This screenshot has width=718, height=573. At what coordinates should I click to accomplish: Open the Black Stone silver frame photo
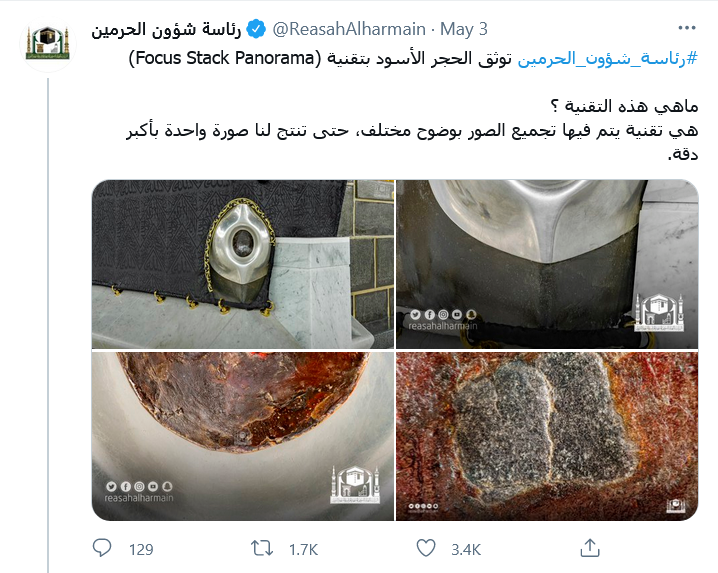pyautogui.click(x=243, y=264)
